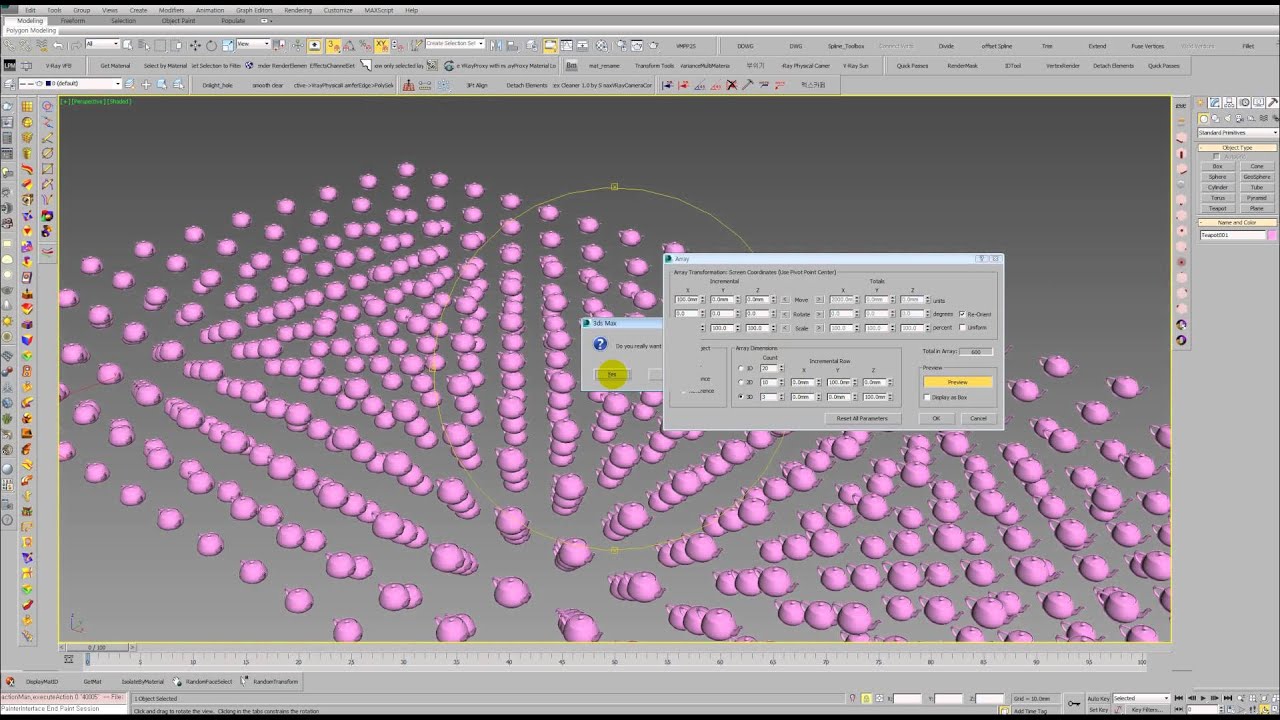Image resolution: width=1280 pixels, height=720 pixels.
Task: Open Select by Name tool
Action: (144, 44)
